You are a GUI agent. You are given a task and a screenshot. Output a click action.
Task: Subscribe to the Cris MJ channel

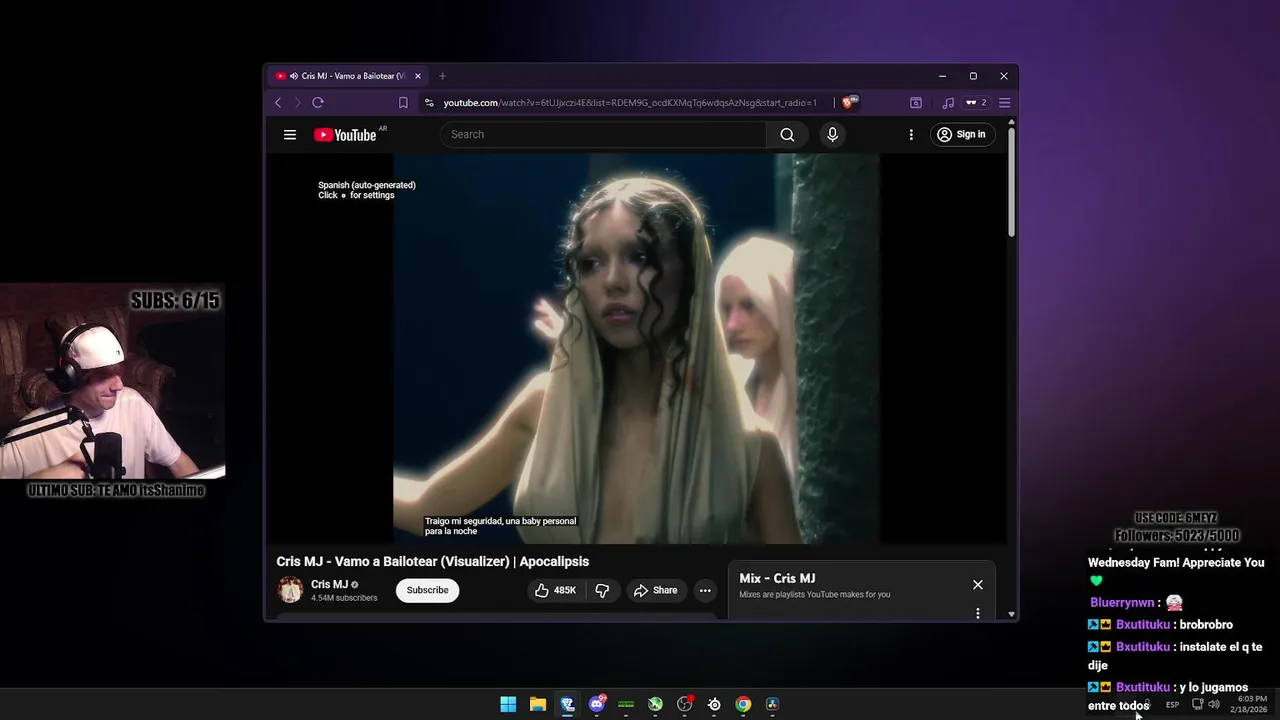coord(427,590)
